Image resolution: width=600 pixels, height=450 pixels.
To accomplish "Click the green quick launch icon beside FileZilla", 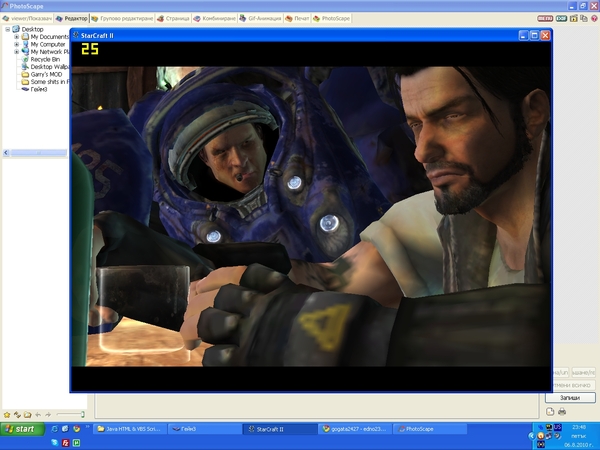I will pyautogui.click(x=76, y=443).
